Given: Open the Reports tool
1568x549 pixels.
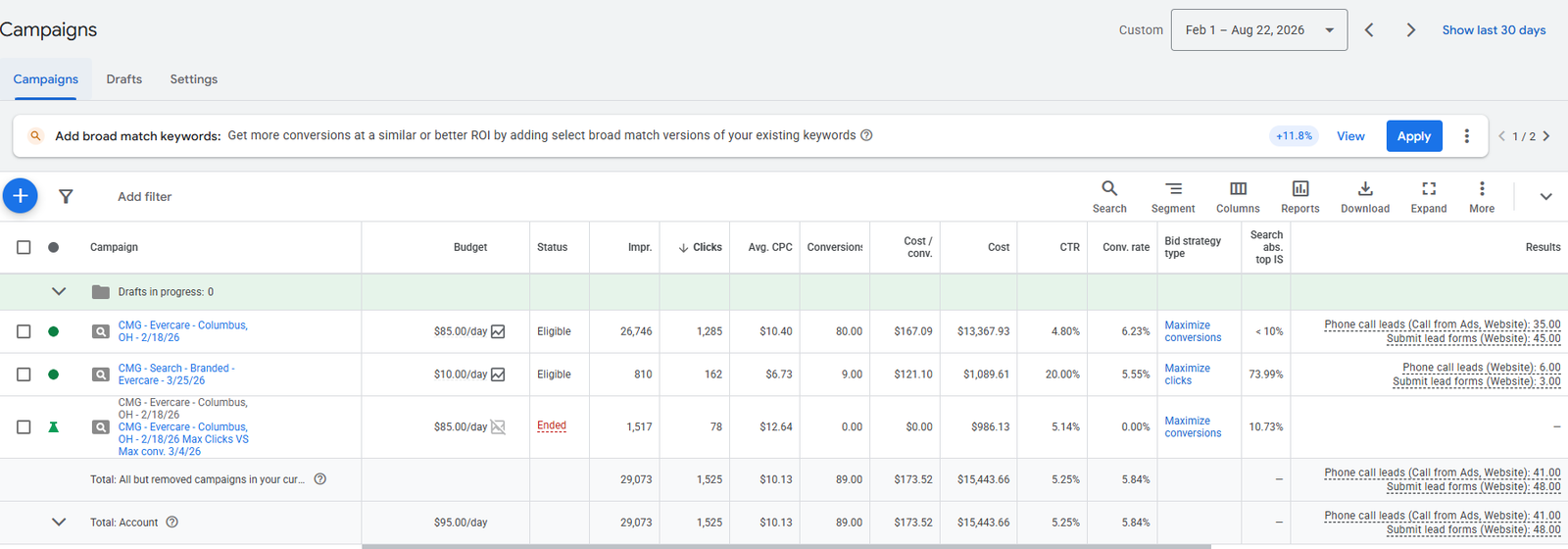Looking at the screenshot, I should [x=1300, y=196].
